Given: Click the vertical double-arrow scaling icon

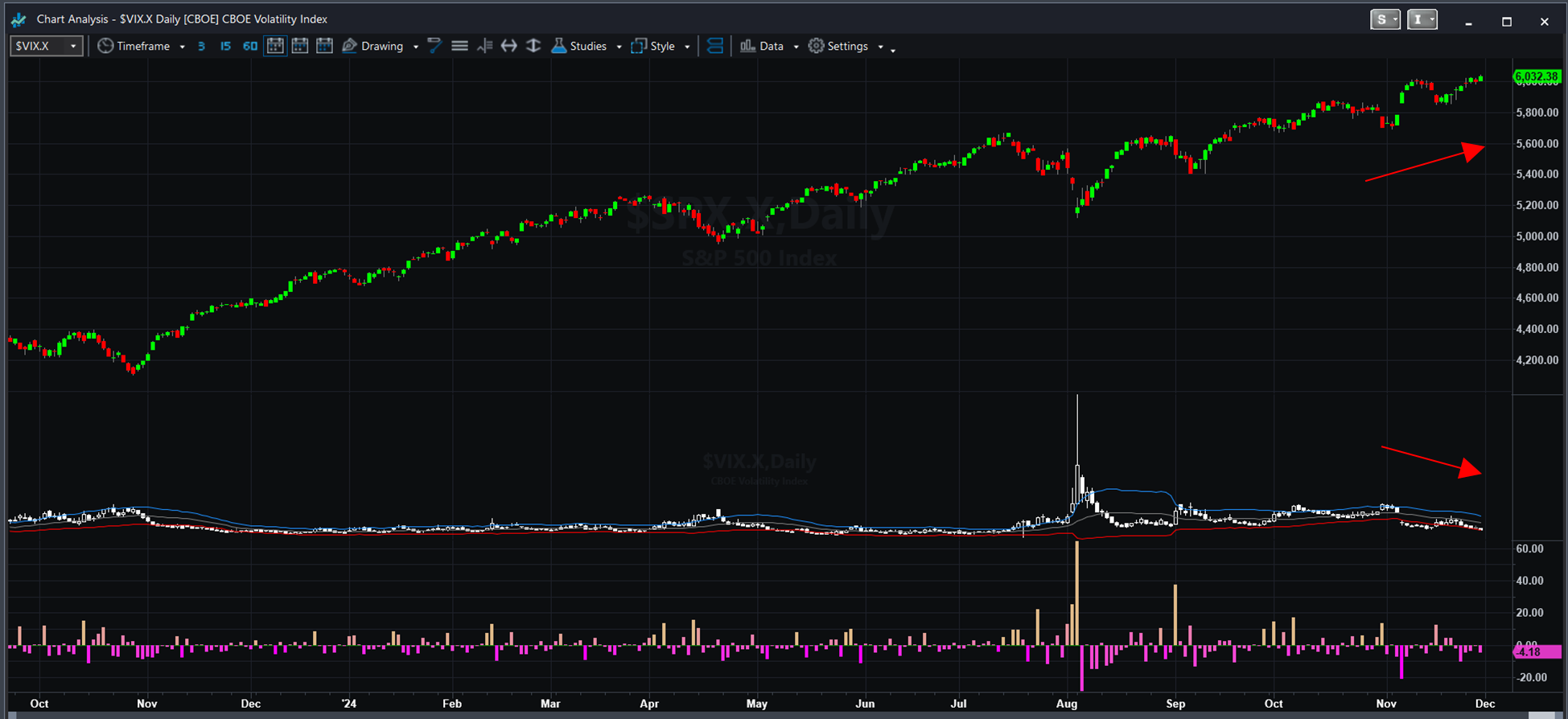Looking at the screenshot, I should 533,46.
